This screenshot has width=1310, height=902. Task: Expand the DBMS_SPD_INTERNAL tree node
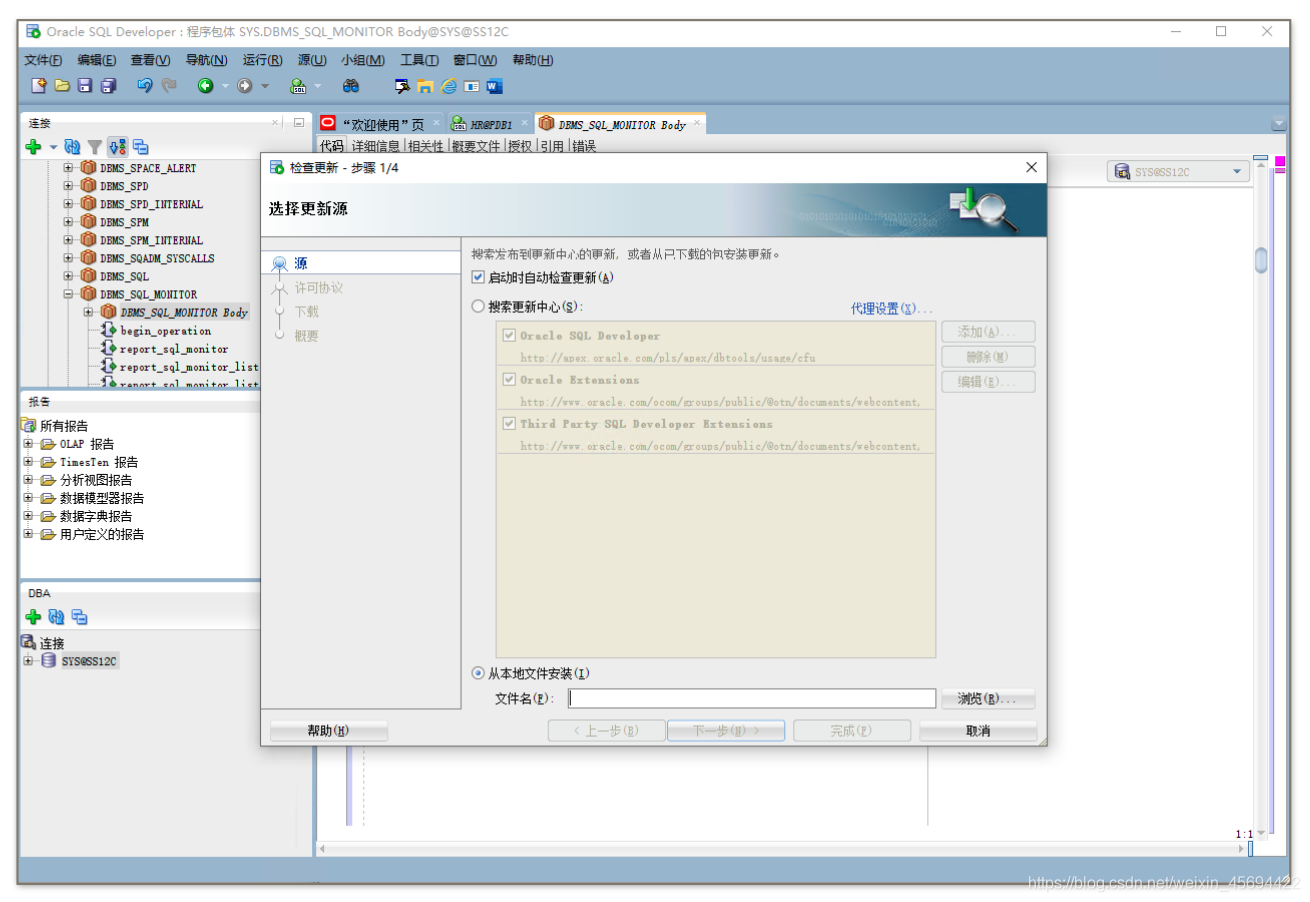pos(69,204)
